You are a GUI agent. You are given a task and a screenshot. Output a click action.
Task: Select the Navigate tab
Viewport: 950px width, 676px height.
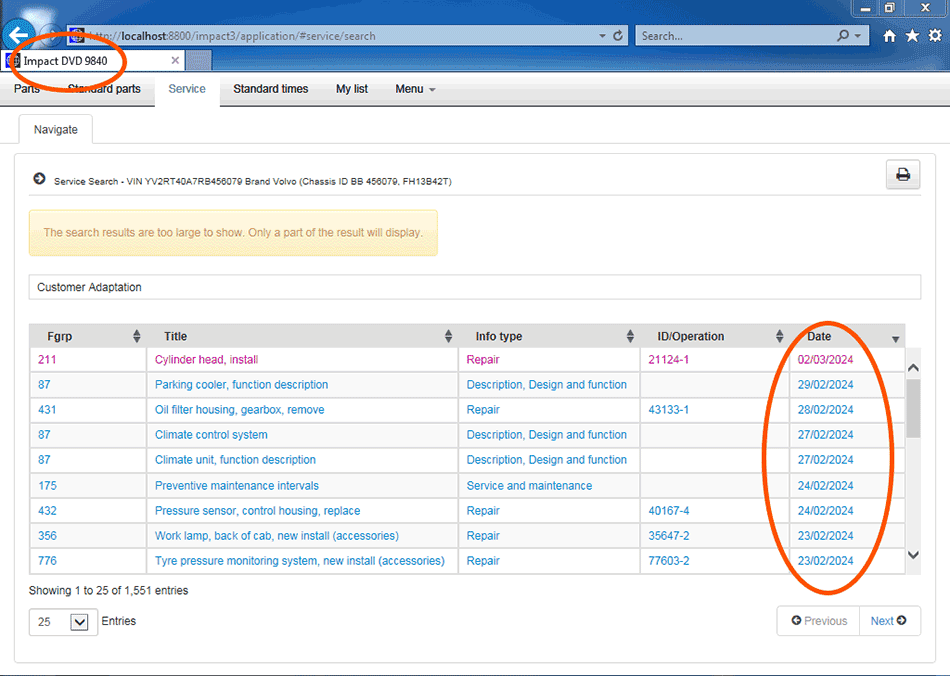click(x=55, y=130)
